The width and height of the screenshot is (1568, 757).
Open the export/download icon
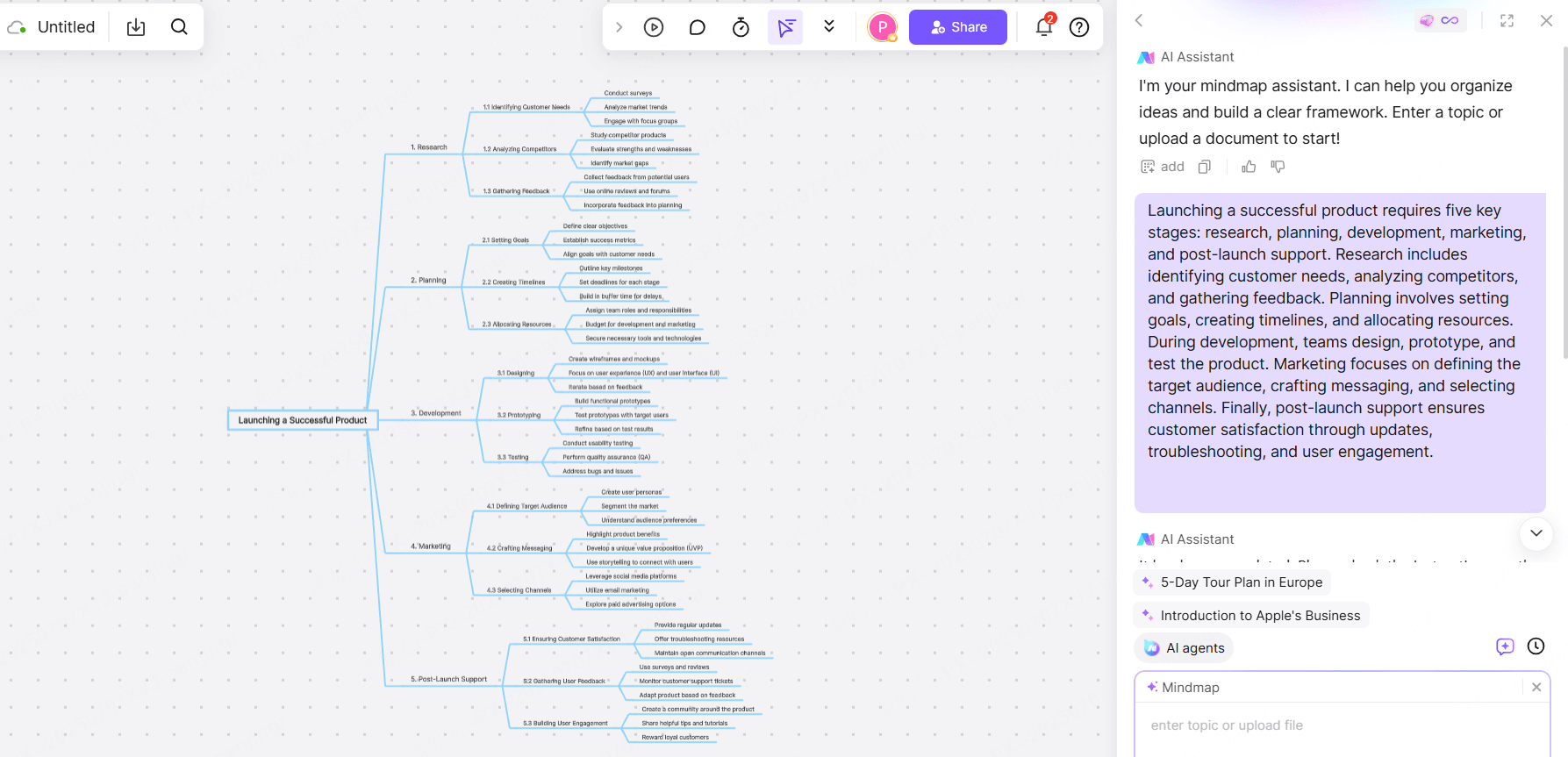pos(136,27)
